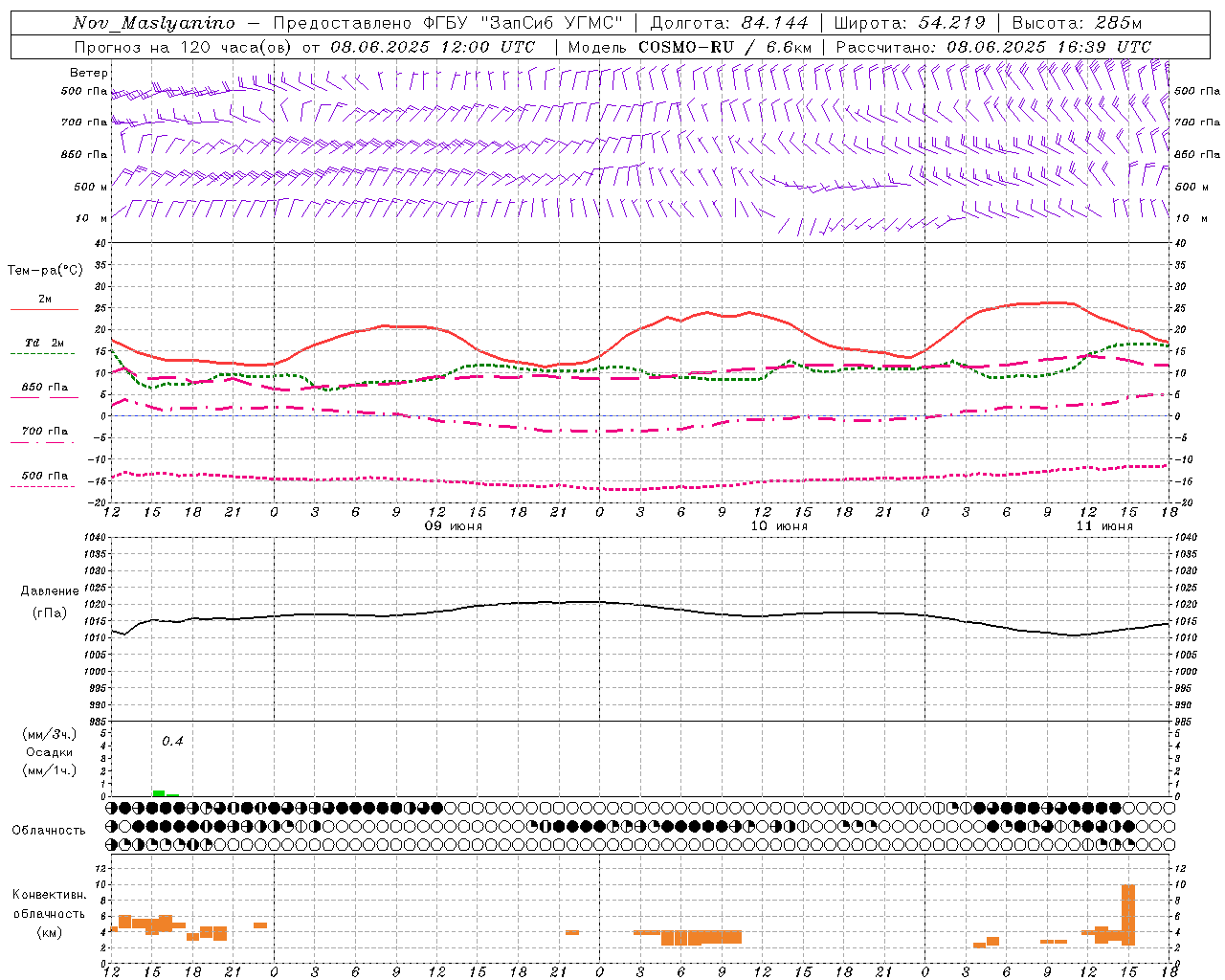Click the tallest orange convective cloud bar
The height and width of the screenshot is (980, 1225).
point(1128,914)
